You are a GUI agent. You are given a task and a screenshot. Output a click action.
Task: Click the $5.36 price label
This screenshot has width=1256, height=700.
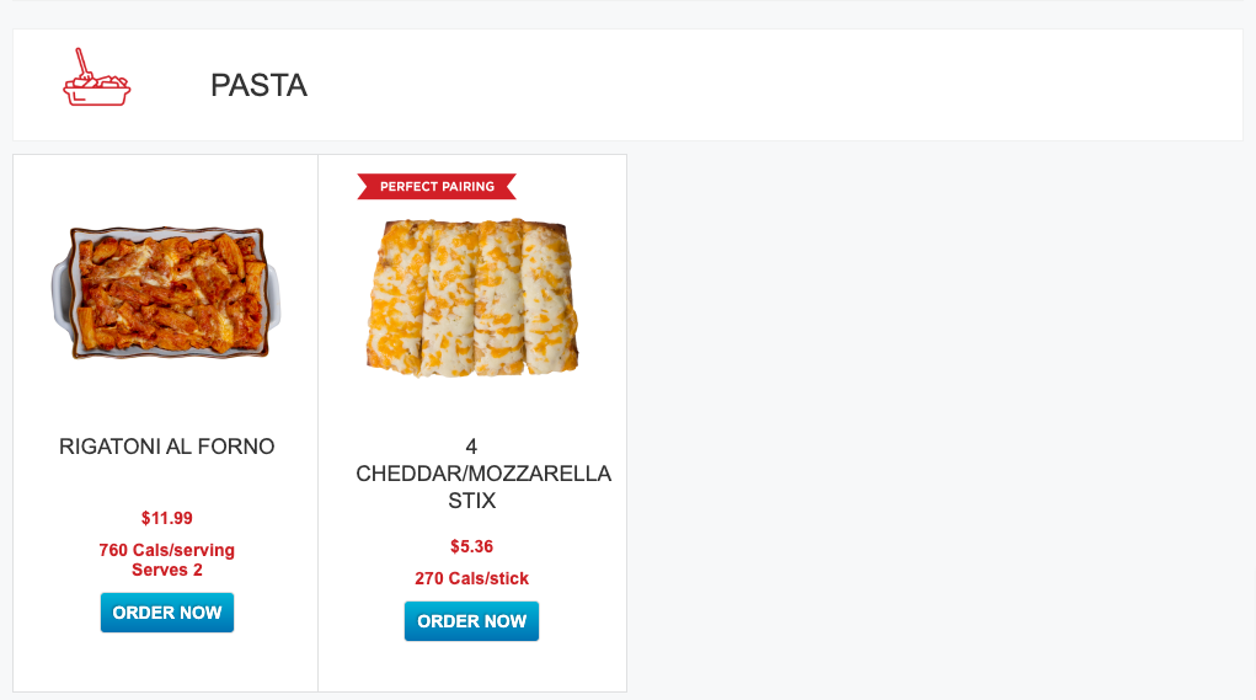coord(471,546)
